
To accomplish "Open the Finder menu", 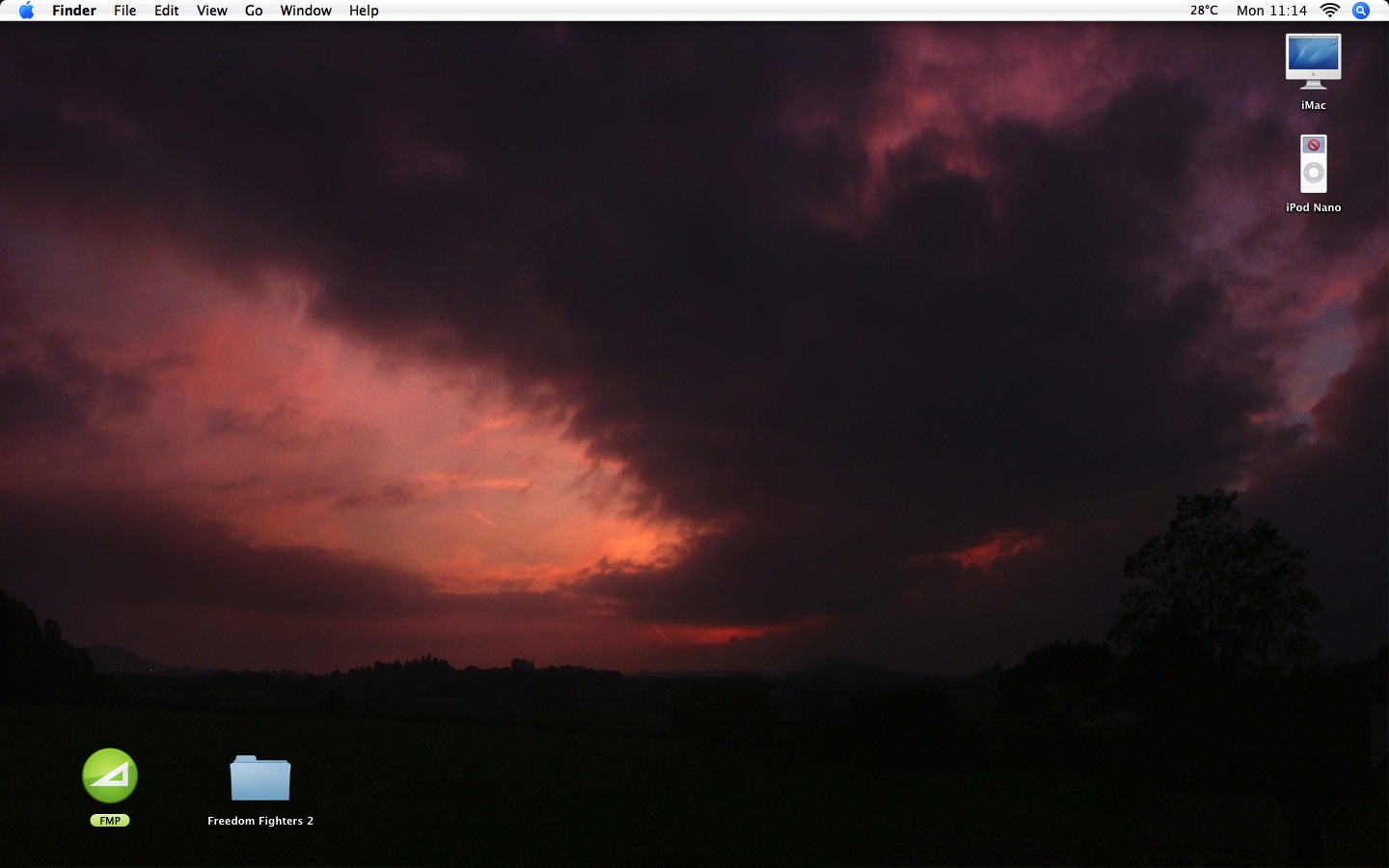I will [74, 11].
